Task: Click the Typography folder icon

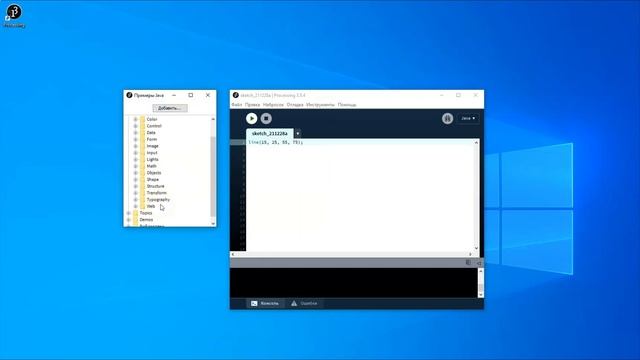Action: pyautogui.click(x=142, y=200)
